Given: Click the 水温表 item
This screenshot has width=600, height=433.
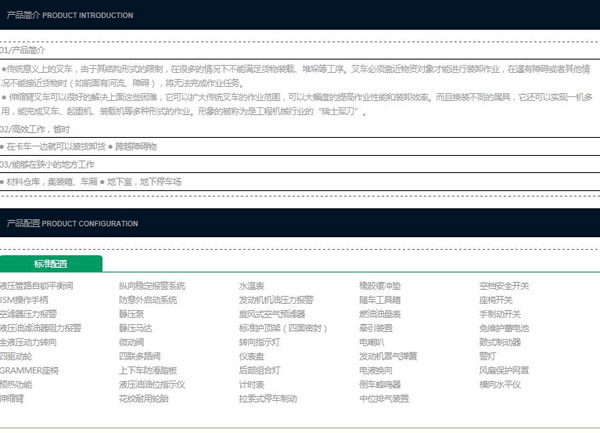Looking at the screenshot, I should click(x=251, y=286).
